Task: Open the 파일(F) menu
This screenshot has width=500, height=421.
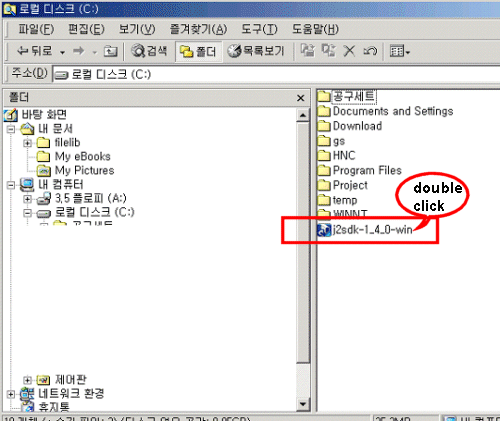Action: 36,29
